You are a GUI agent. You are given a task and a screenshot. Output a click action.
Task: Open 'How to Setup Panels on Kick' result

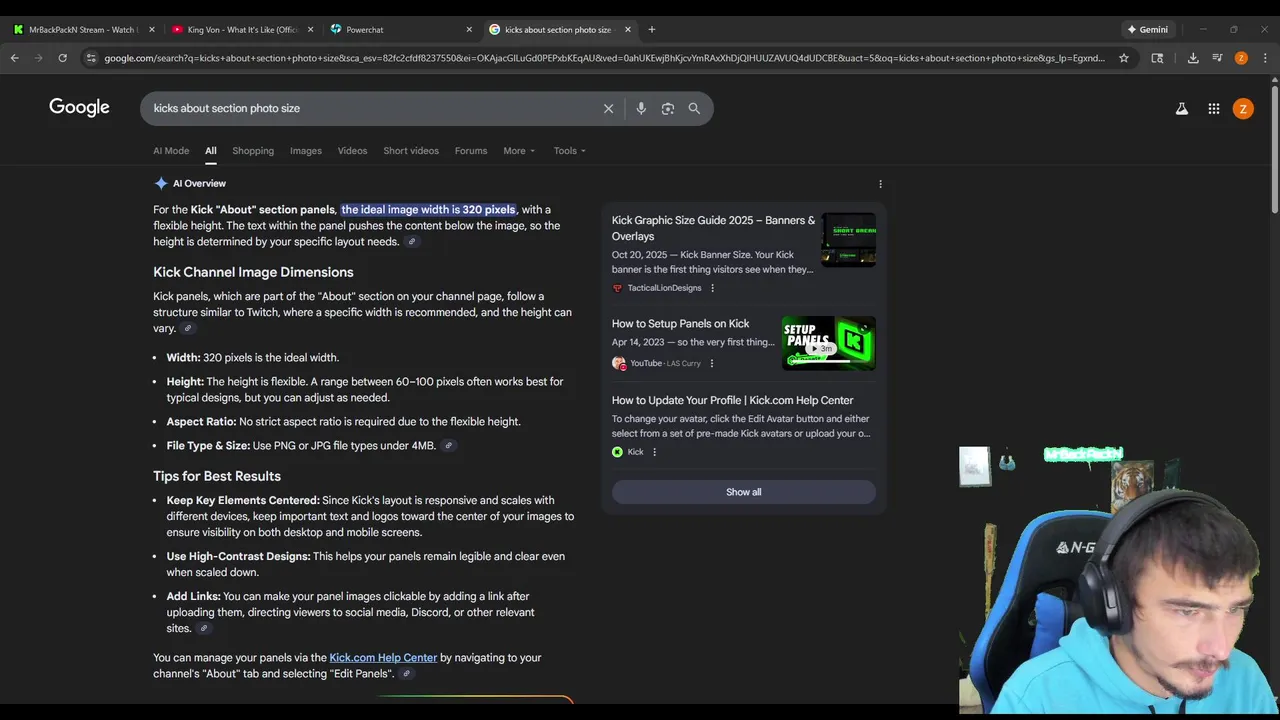pos(680,324)
